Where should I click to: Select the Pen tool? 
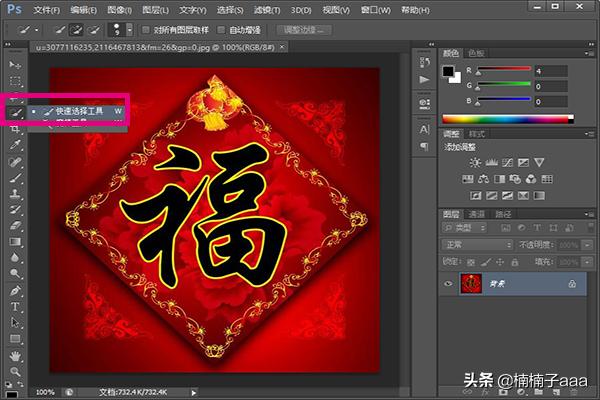pyautogui.click(x=15, y=290)
